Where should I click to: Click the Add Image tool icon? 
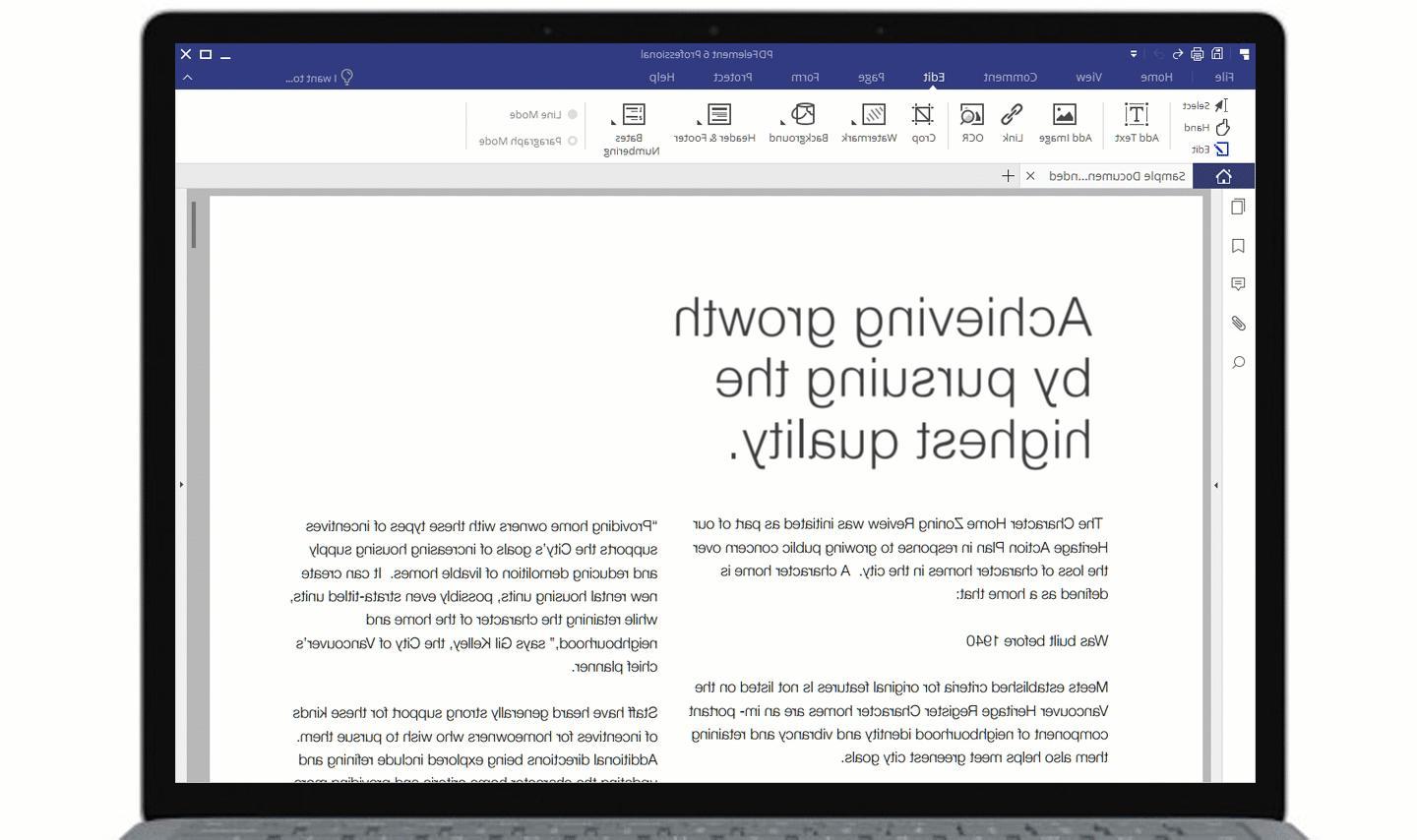1065,115
